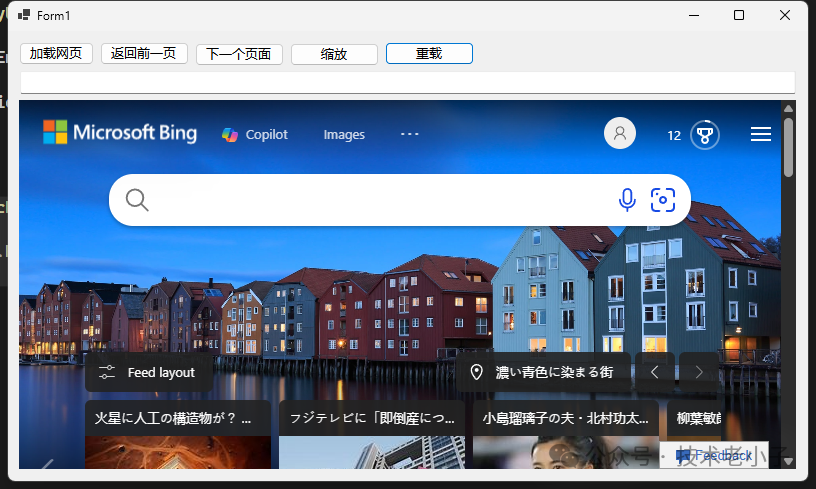Open Feed layout settings
This screenshot has height=489, width=816.
(149, 372)
